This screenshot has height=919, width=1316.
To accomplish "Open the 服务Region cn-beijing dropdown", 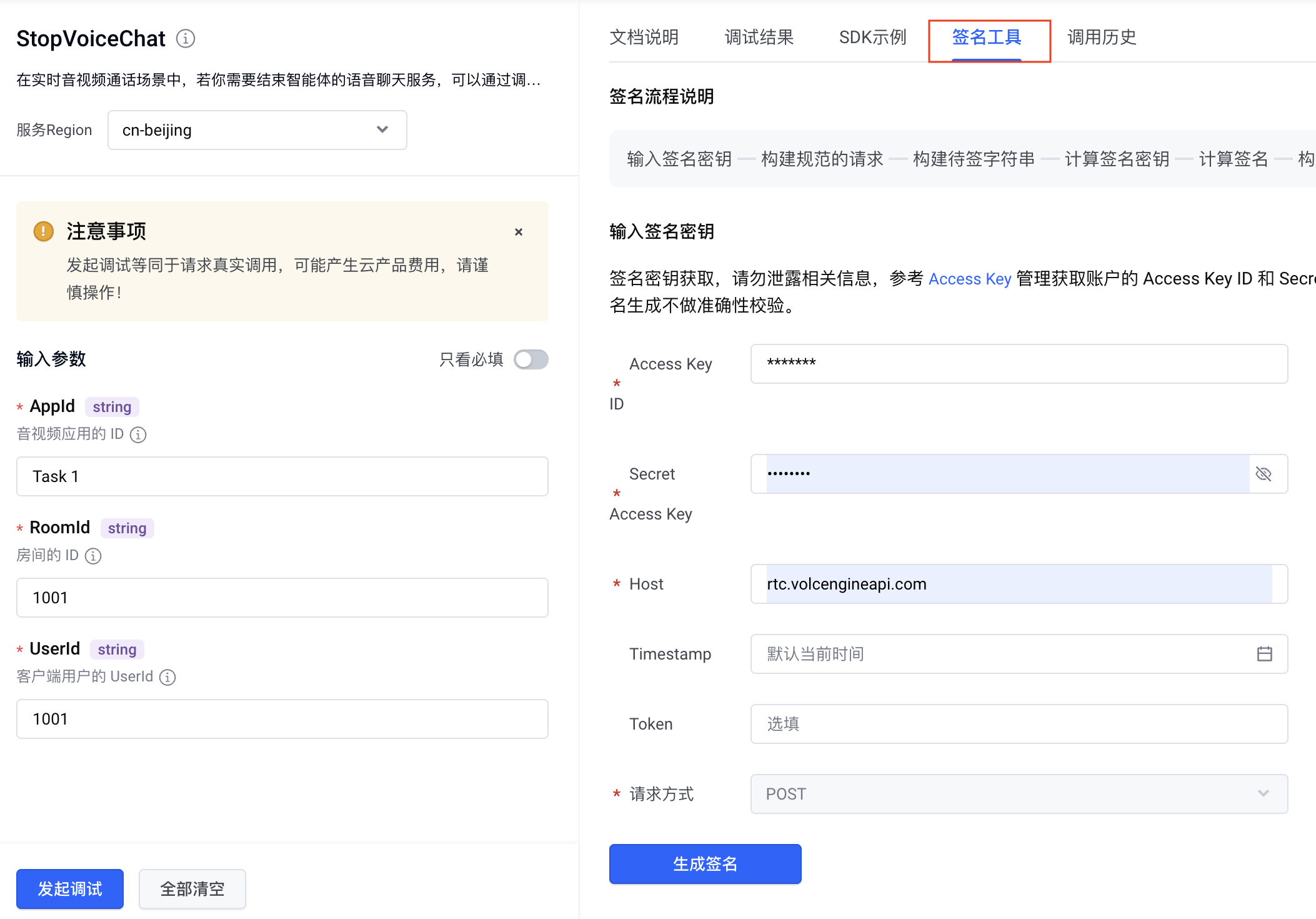I will coord(257,130).
